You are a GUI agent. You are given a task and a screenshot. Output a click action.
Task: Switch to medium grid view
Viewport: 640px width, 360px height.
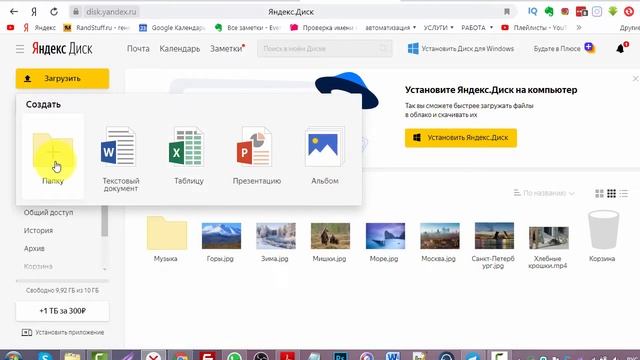pos(611,193)
